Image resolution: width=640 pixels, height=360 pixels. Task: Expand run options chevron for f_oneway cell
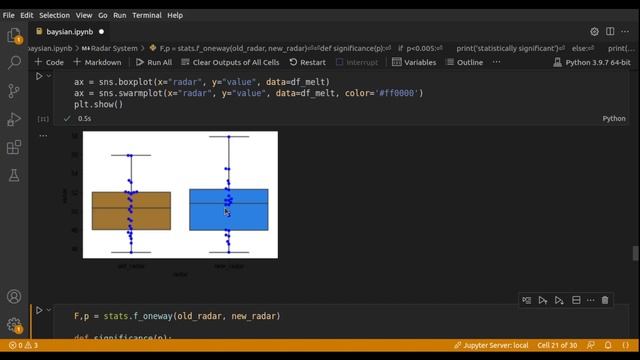tap(49, 310)
